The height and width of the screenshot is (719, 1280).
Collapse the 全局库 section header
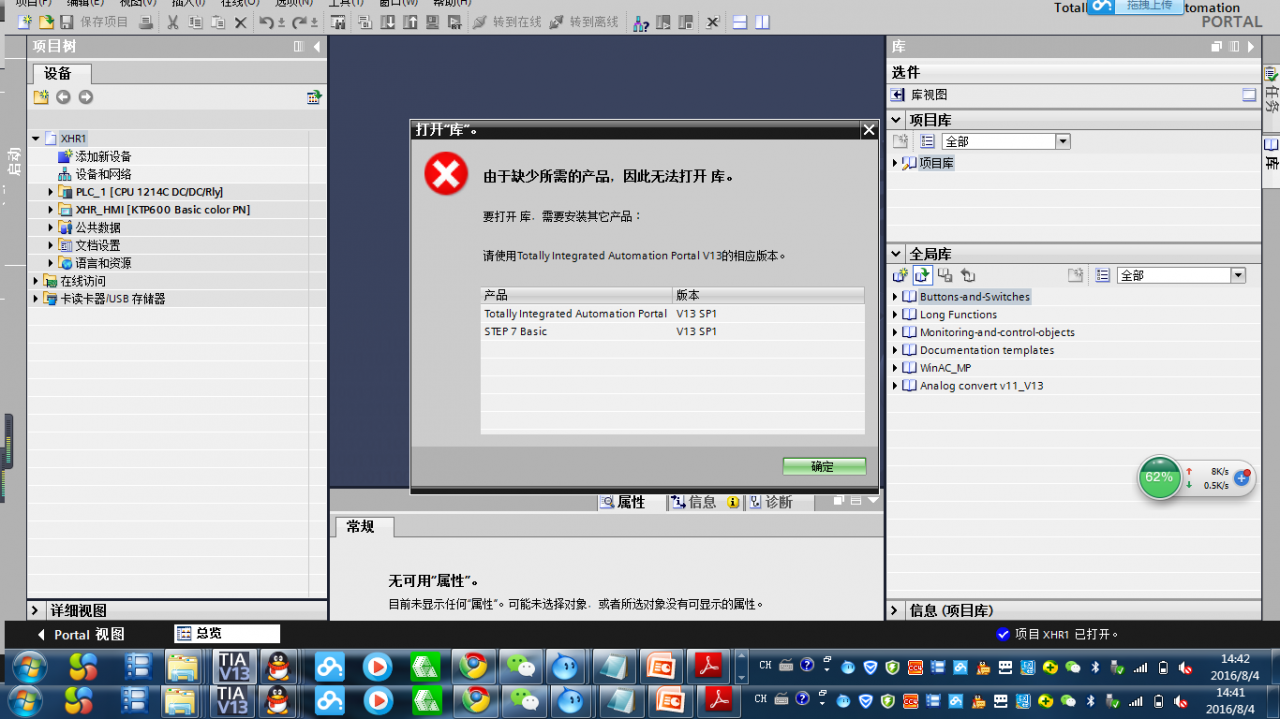[897, 254]
